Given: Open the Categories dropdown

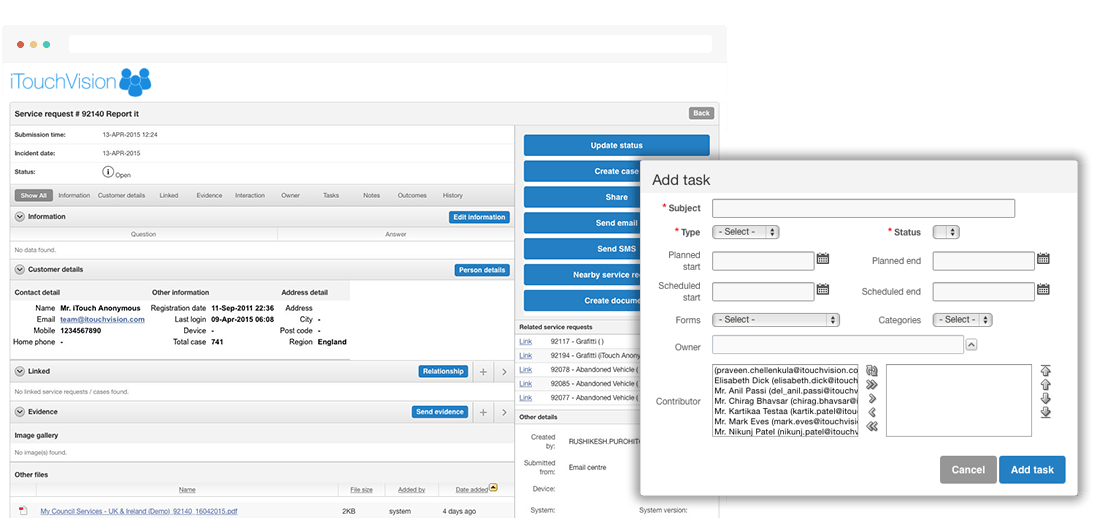Looking at the screenshot, I should 962,319.
